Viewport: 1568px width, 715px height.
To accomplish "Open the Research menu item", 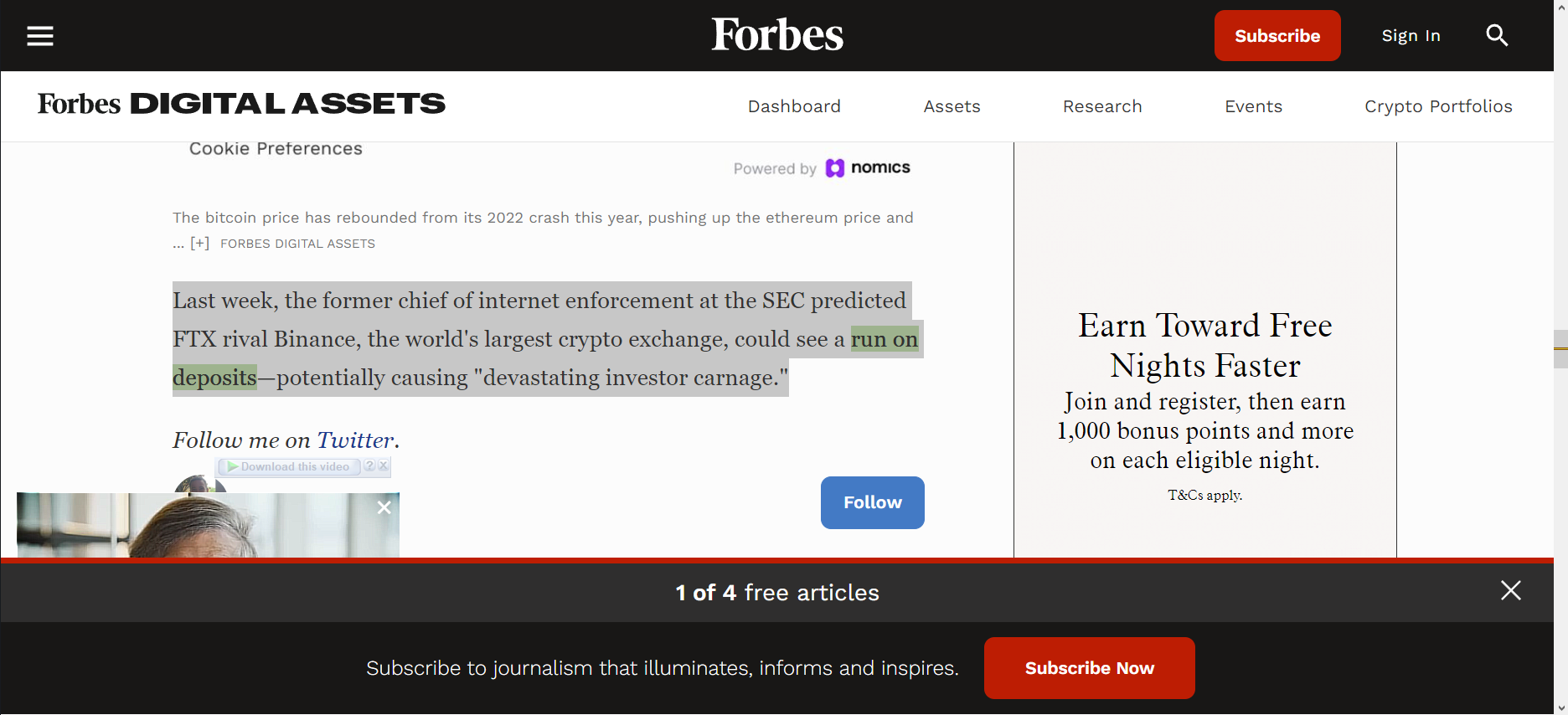I will pyautogui.click(x=1102, y=106).
